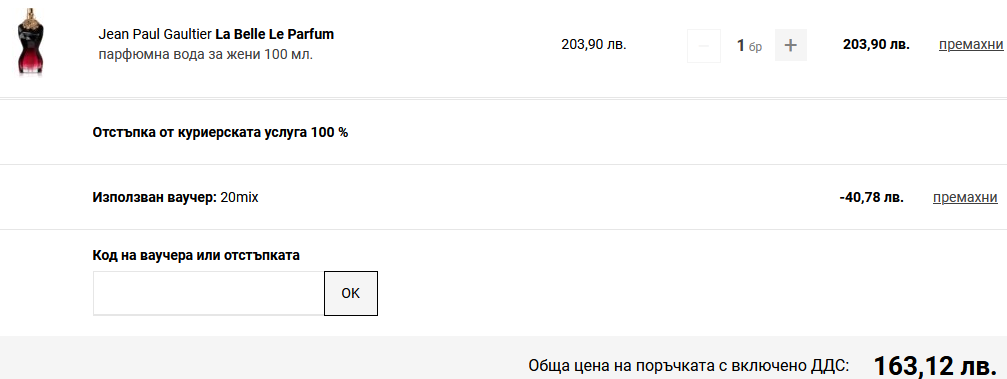The width and height of the screenshot is (1007, 379).
Task: Click the Код на ваучера или отстъпката label
Action: click(196, 255)
